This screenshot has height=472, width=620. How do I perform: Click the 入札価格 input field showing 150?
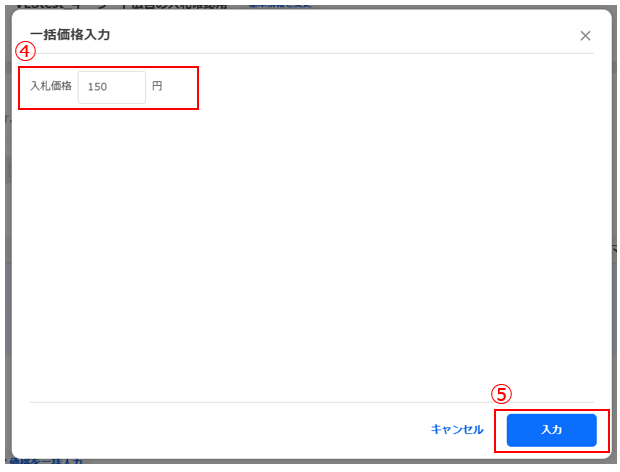coord(112,87)
